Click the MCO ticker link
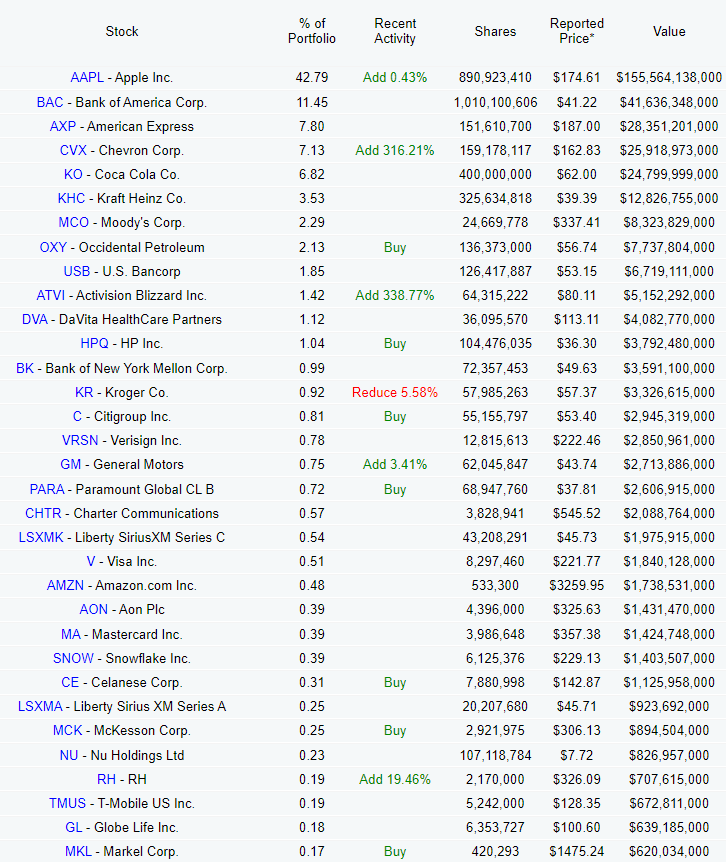 (74, 223)
